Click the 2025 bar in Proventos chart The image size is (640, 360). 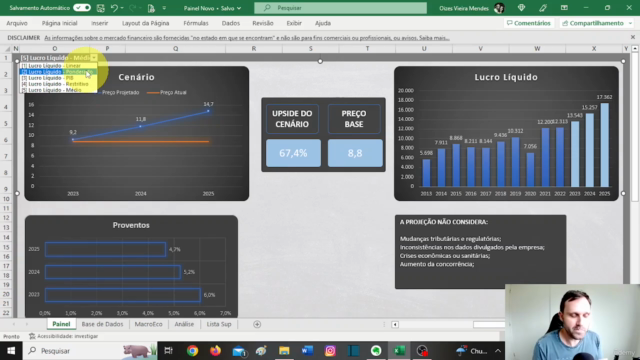tap(105, 249)
